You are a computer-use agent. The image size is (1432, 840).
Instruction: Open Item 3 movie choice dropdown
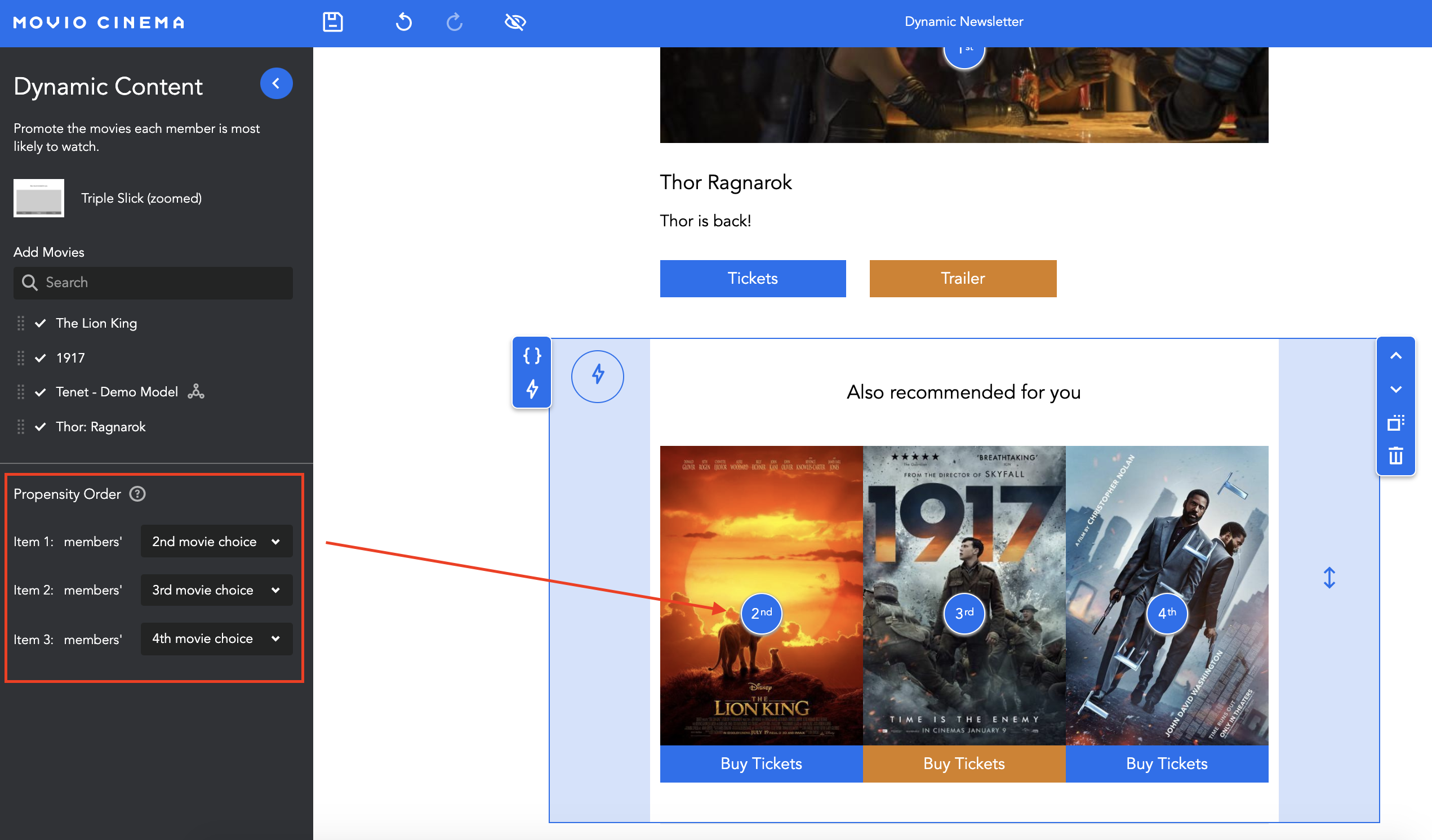216,639
